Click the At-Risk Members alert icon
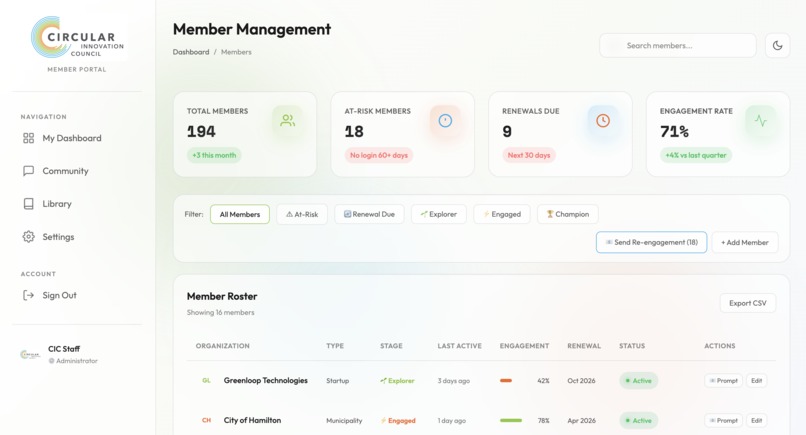Viewport: 806px width, 435px height. tap(445, 121)
